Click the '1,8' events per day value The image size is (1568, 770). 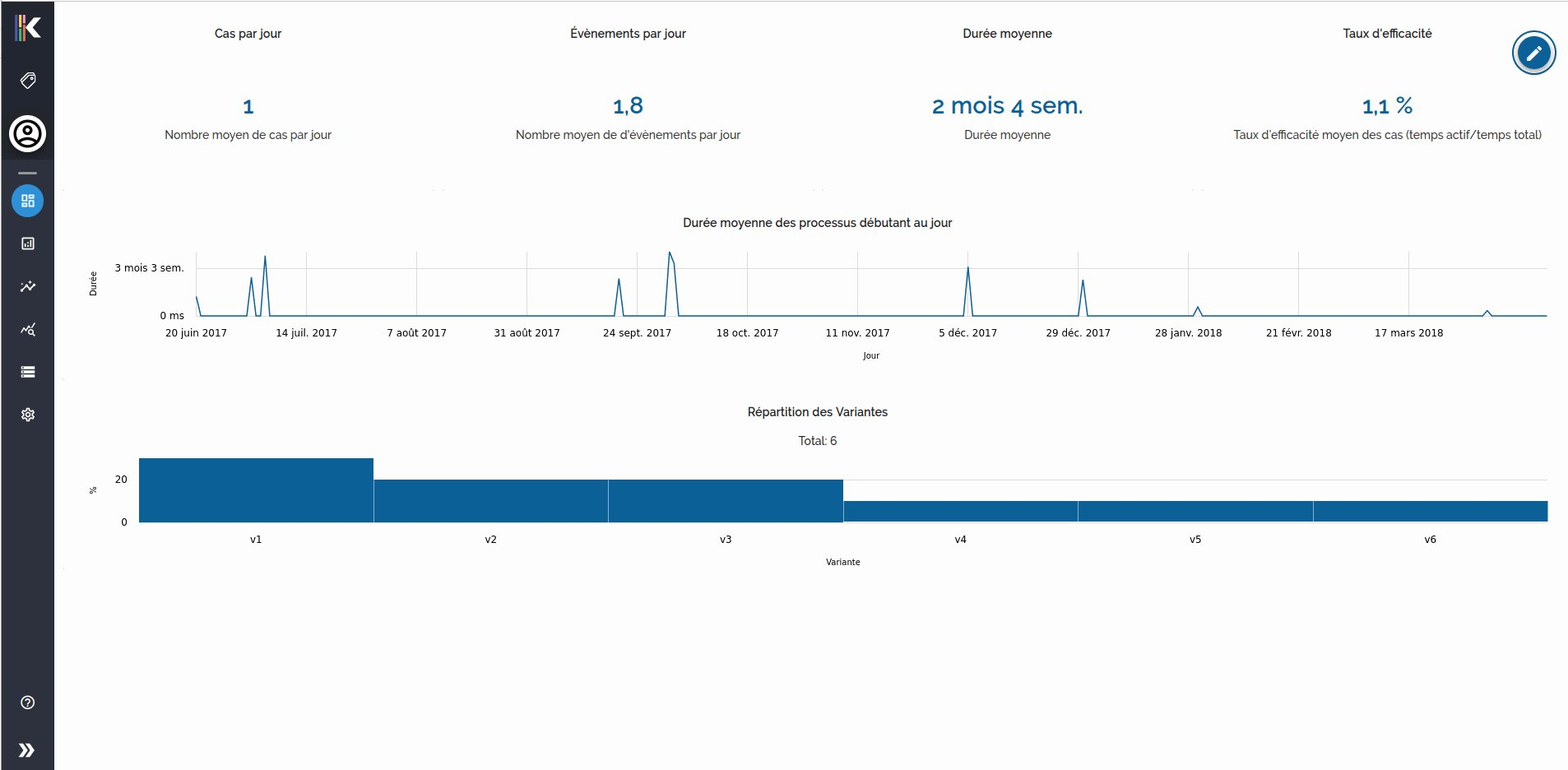[628, 106]
